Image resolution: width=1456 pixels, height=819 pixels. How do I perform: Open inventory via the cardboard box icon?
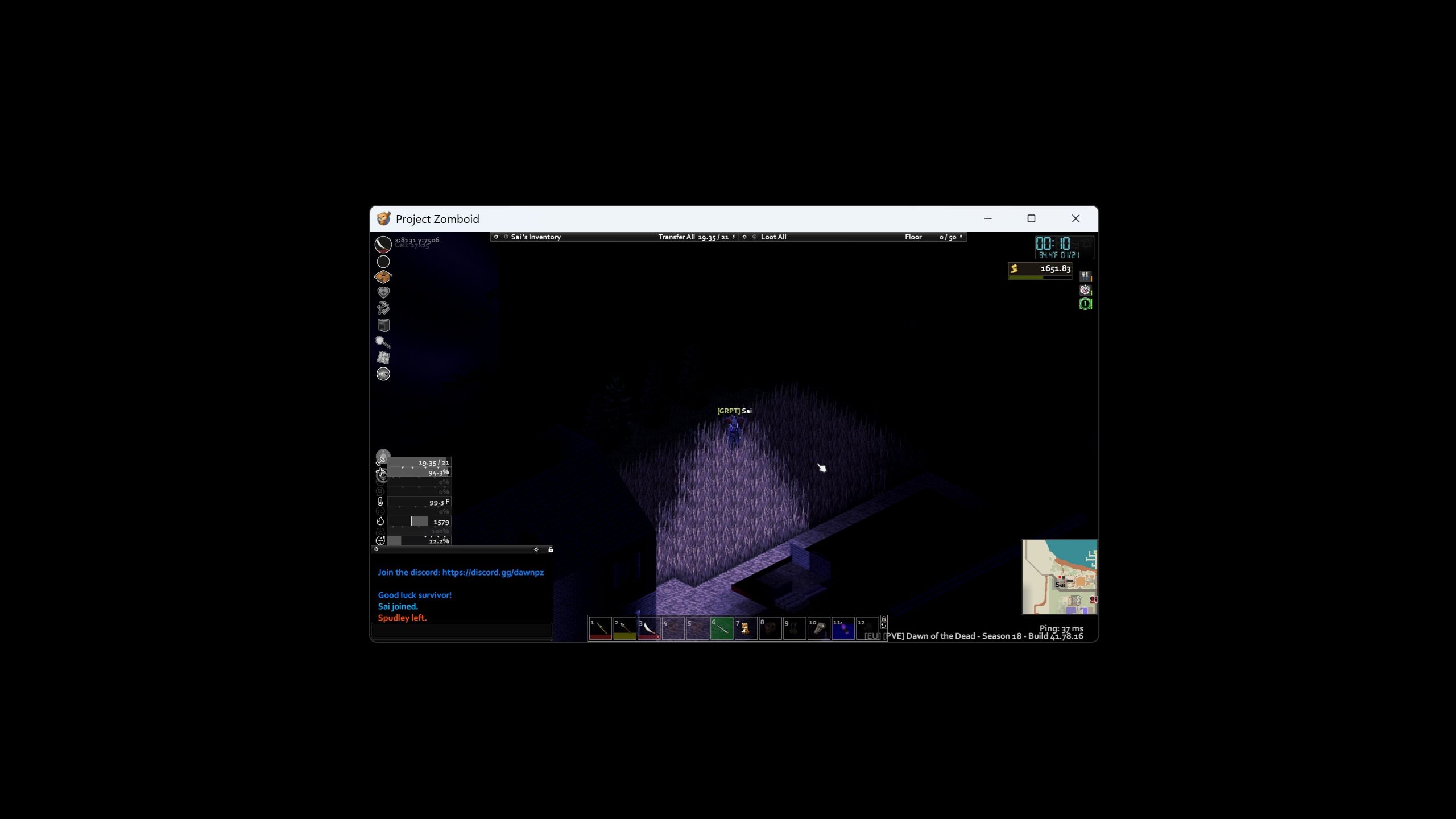(x=383, y=277)
